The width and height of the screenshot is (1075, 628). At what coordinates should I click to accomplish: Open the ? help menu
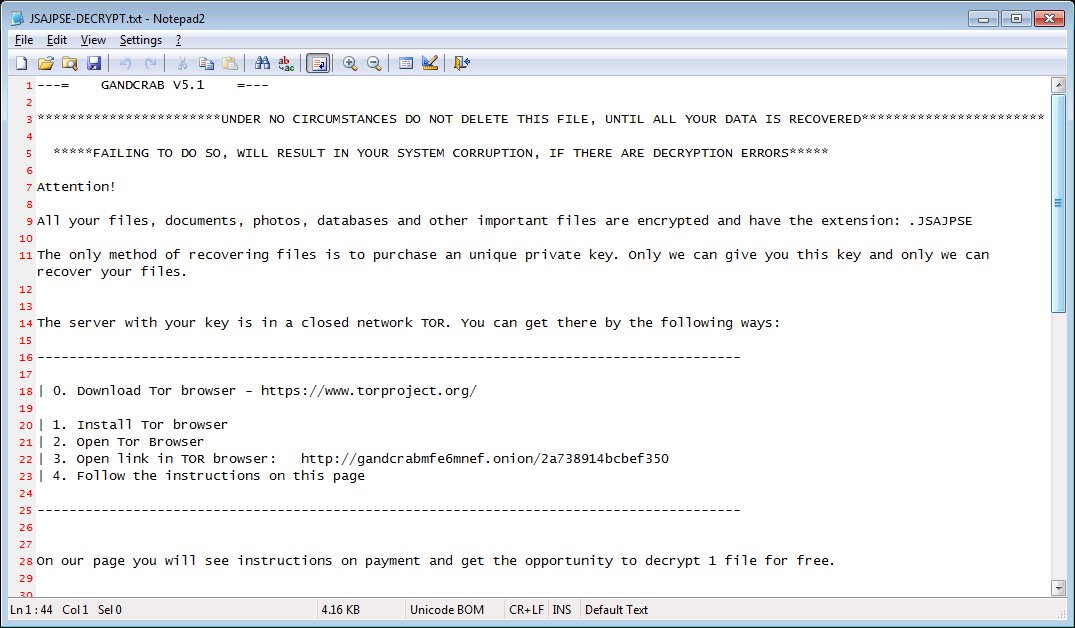tap(178, 40)
